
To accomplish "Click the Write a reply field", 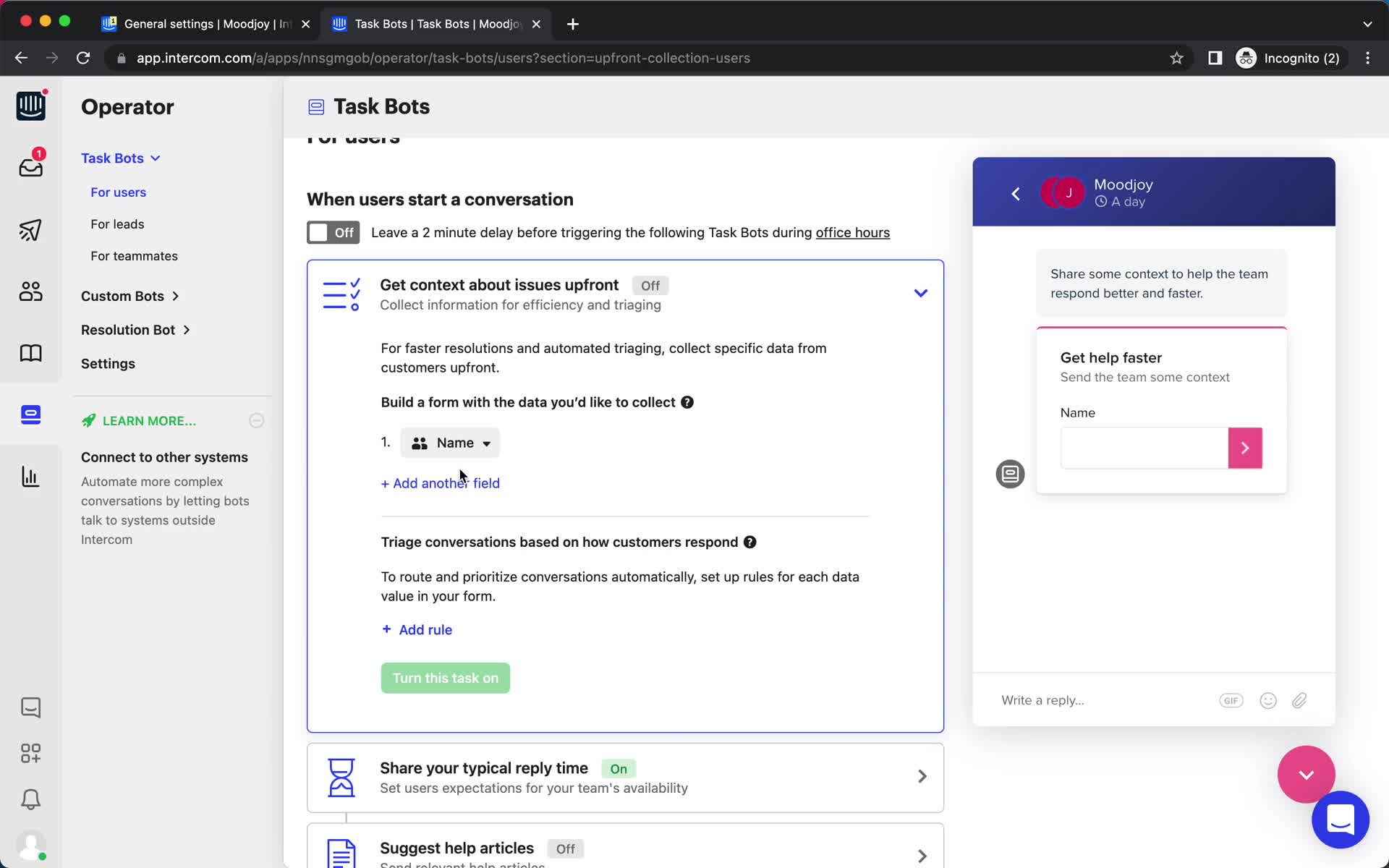I will point(1042,700).
